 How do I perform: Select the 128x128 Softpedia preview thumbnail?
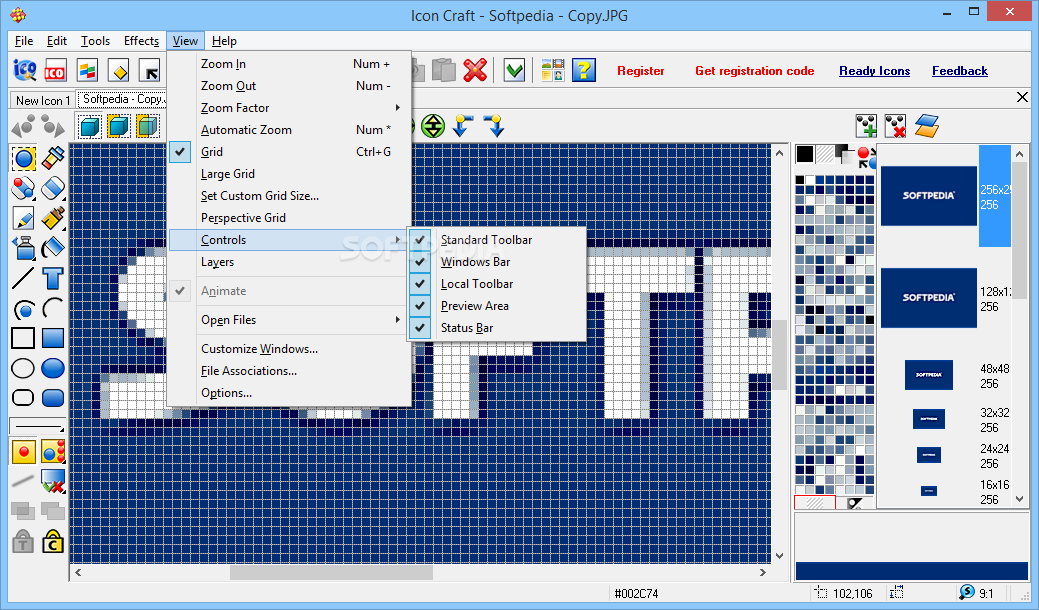[928, 297]
